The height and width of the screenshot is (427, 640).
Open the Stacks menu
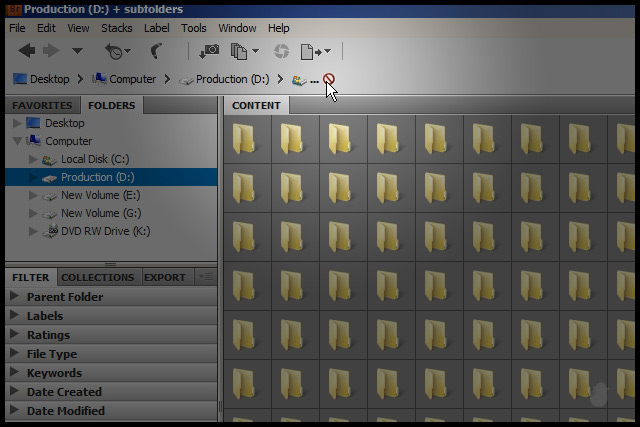[x=116, y=28]
